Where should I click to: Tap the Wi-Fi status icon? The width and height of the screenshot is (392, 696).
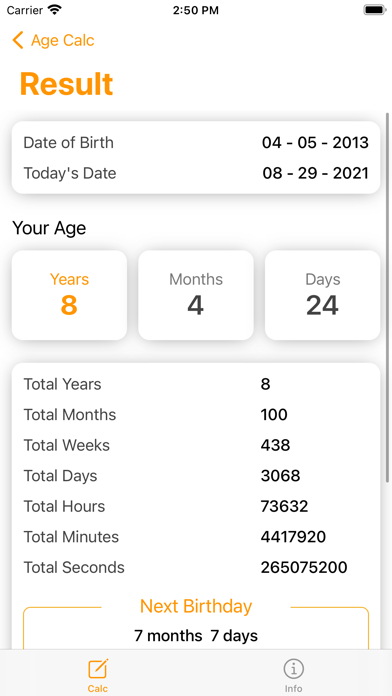pyautogui.click(x=55, y=10)
